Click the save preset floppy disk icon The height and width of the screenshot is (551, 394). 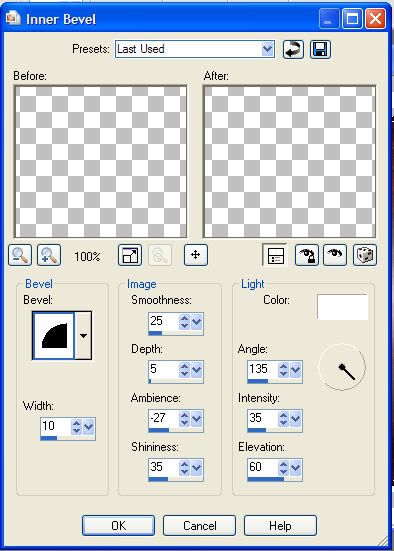tap(320, 49)
